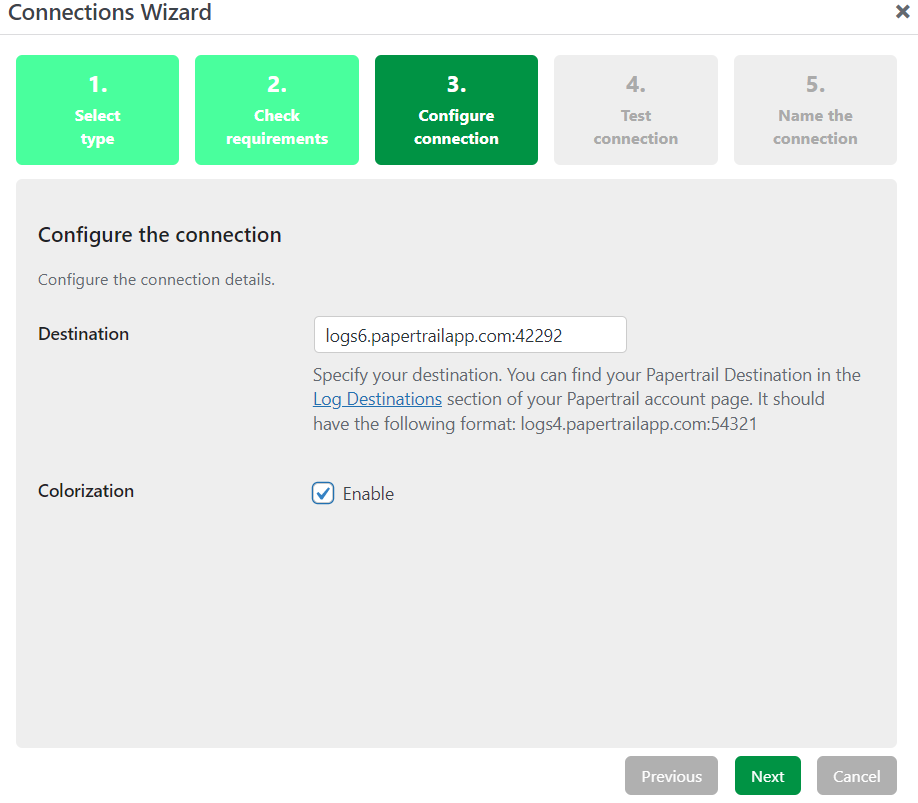Open step 2 Check requirements

pos(277,110)
